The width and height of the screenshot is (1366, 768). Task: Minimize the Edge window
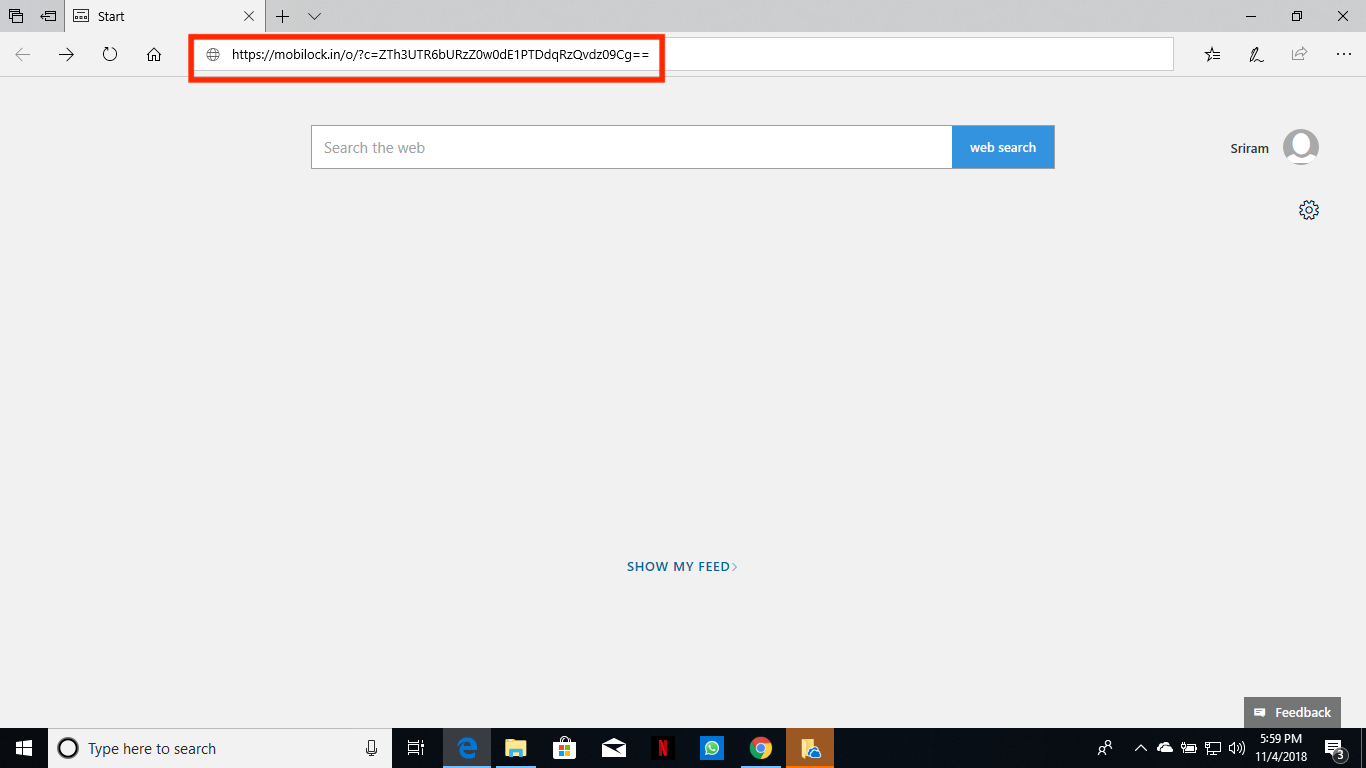point(1251,16)
